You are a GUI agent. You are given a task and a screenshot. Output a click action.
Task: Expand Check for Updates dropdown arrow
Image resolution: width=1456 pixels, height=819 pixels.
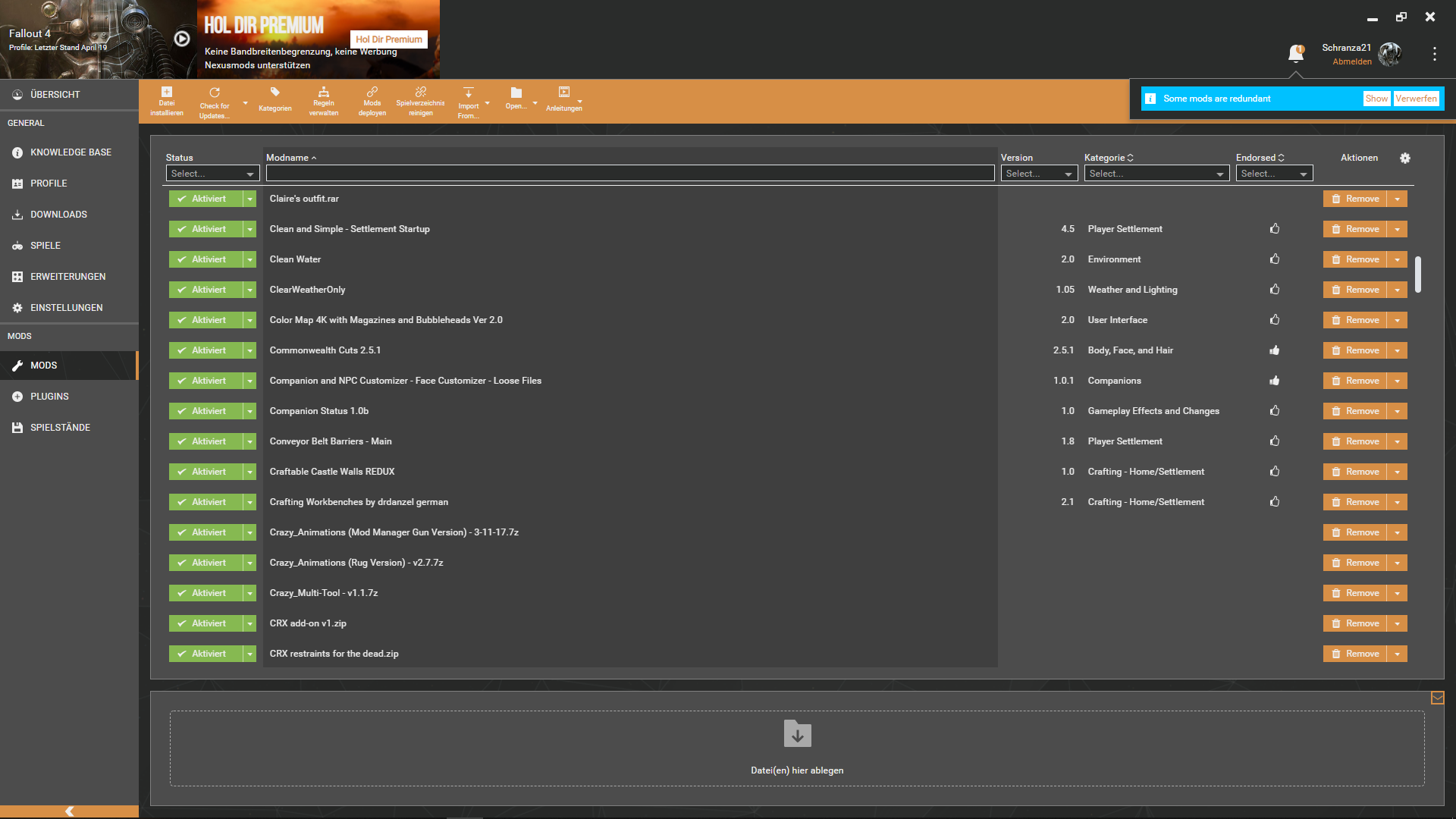pos(245,103)
